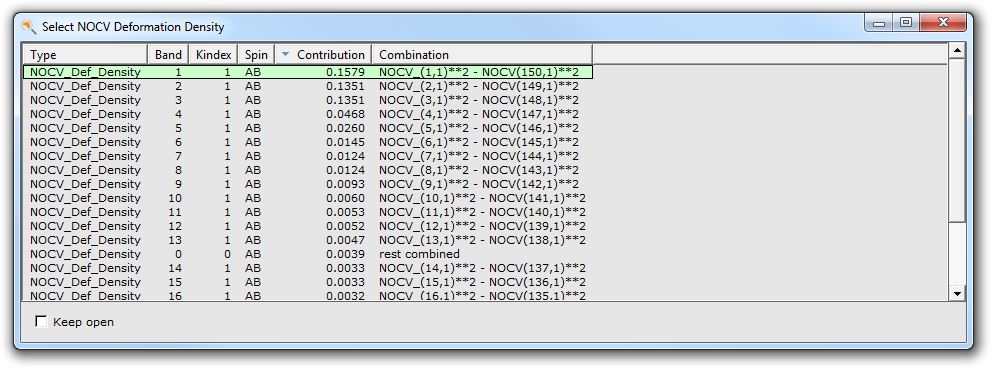Sort by the Kindex column header
The height and width of the screenshot is (369, 992).
click(213, 54)
